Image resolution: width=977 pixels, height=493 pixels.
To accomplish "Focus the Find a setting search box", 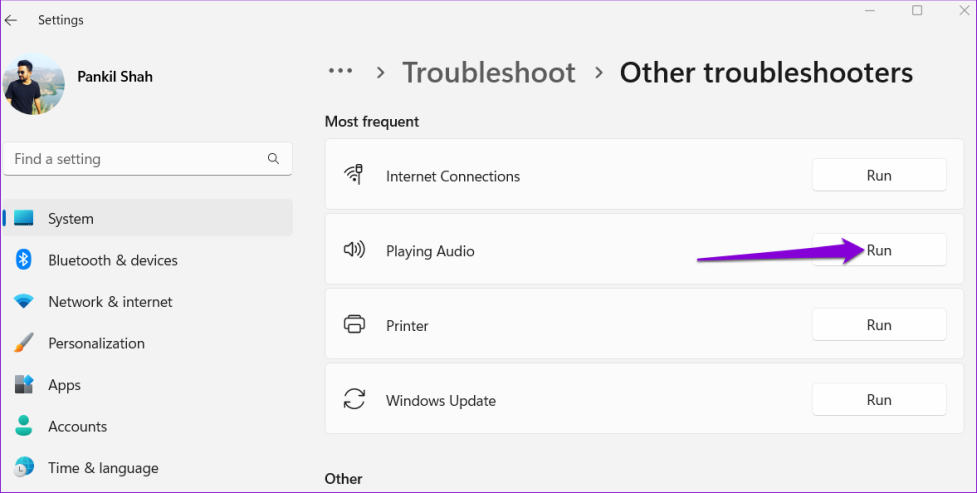I will [x=135, y=159].
